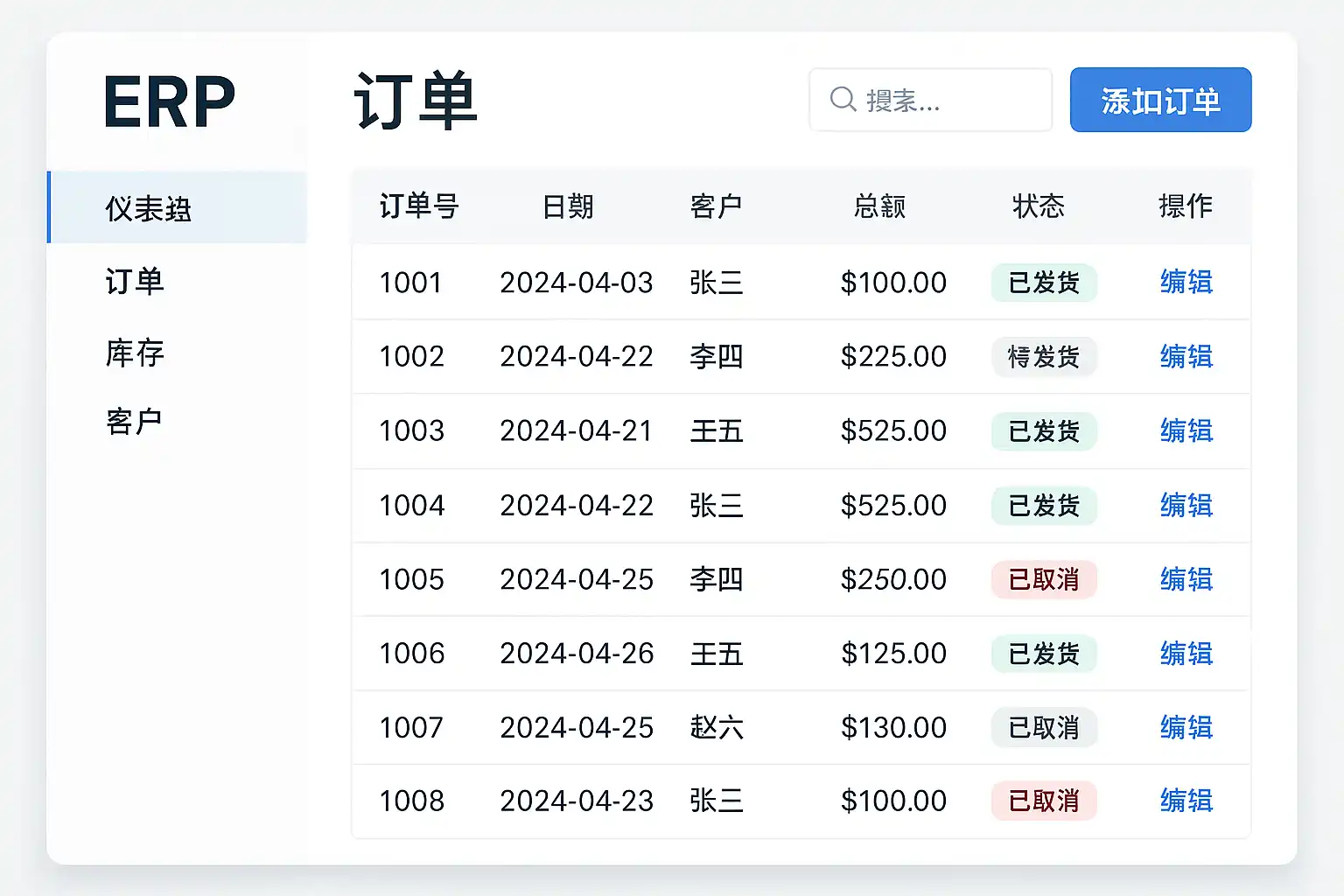Select 库存 in the sidebar
This screenshot has height=896, width=1344.
click(135, 353)
